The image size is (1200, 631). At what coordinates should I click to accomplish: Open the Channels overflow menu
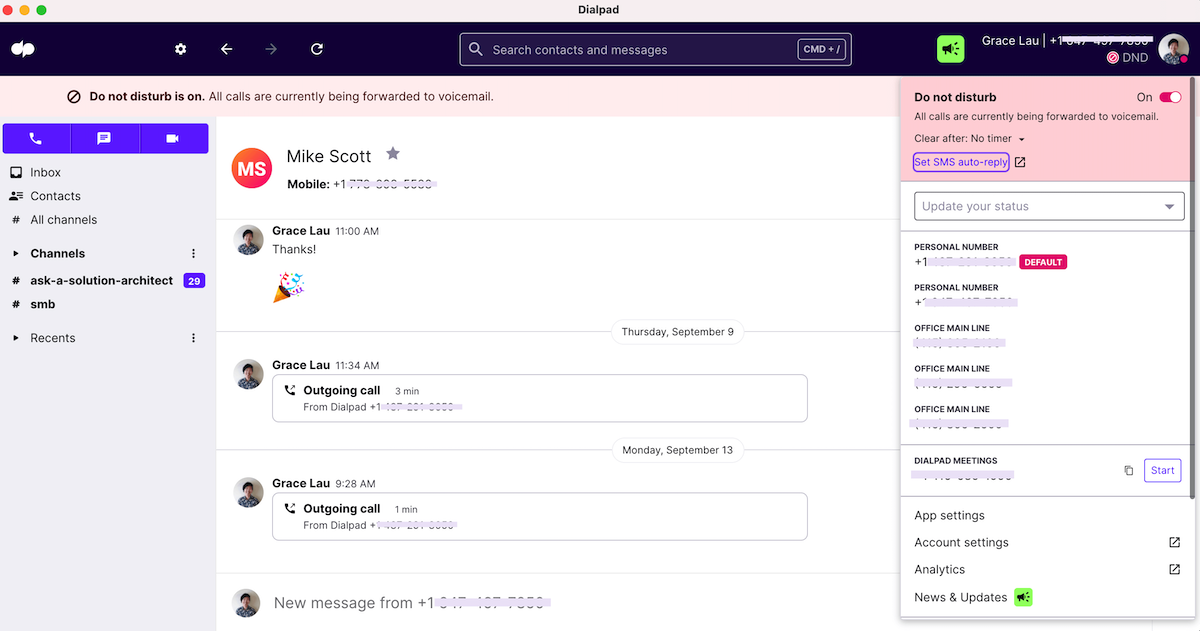(193, 253)
